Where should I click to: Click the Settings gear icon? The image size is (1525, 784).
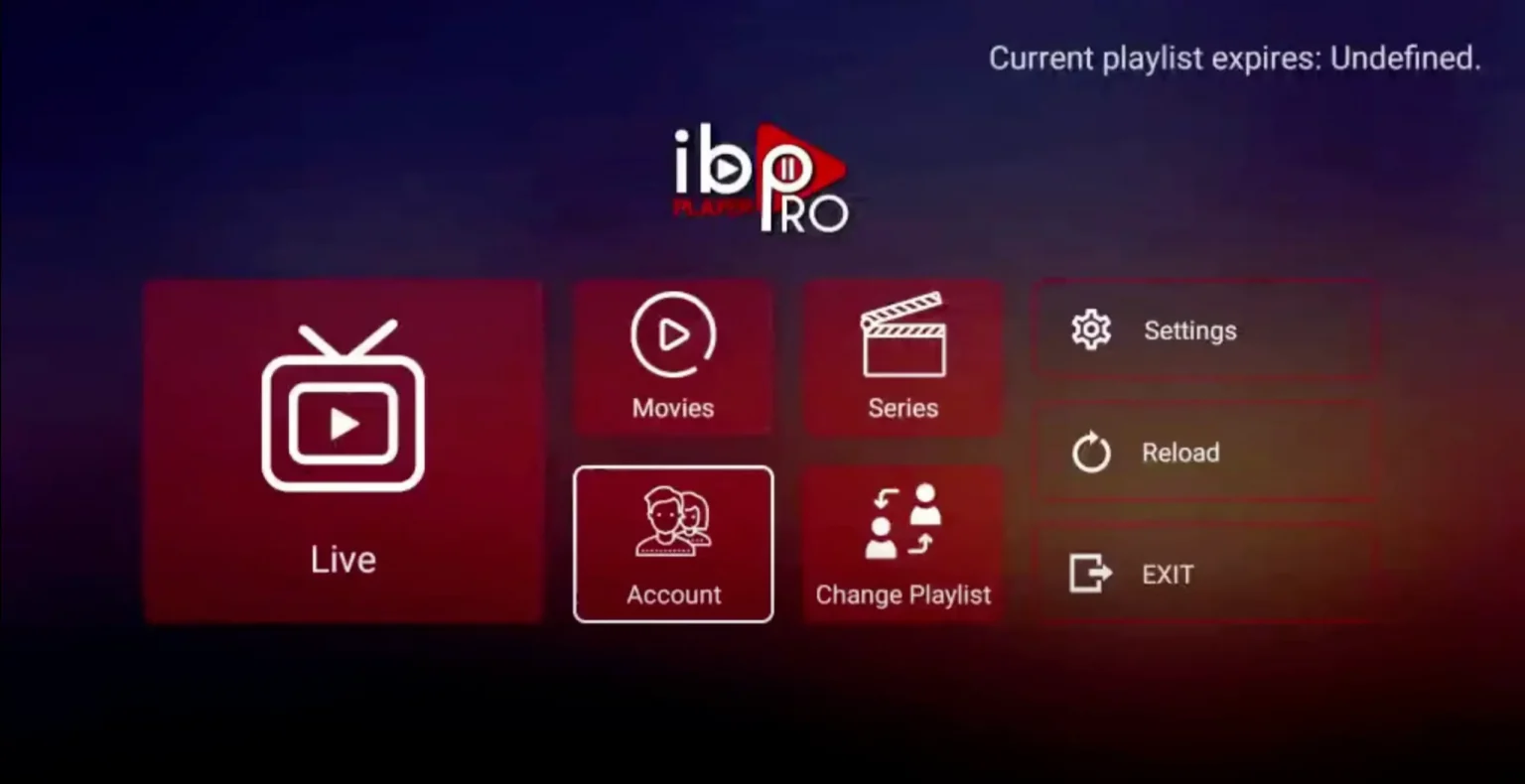pos(1089,329)
